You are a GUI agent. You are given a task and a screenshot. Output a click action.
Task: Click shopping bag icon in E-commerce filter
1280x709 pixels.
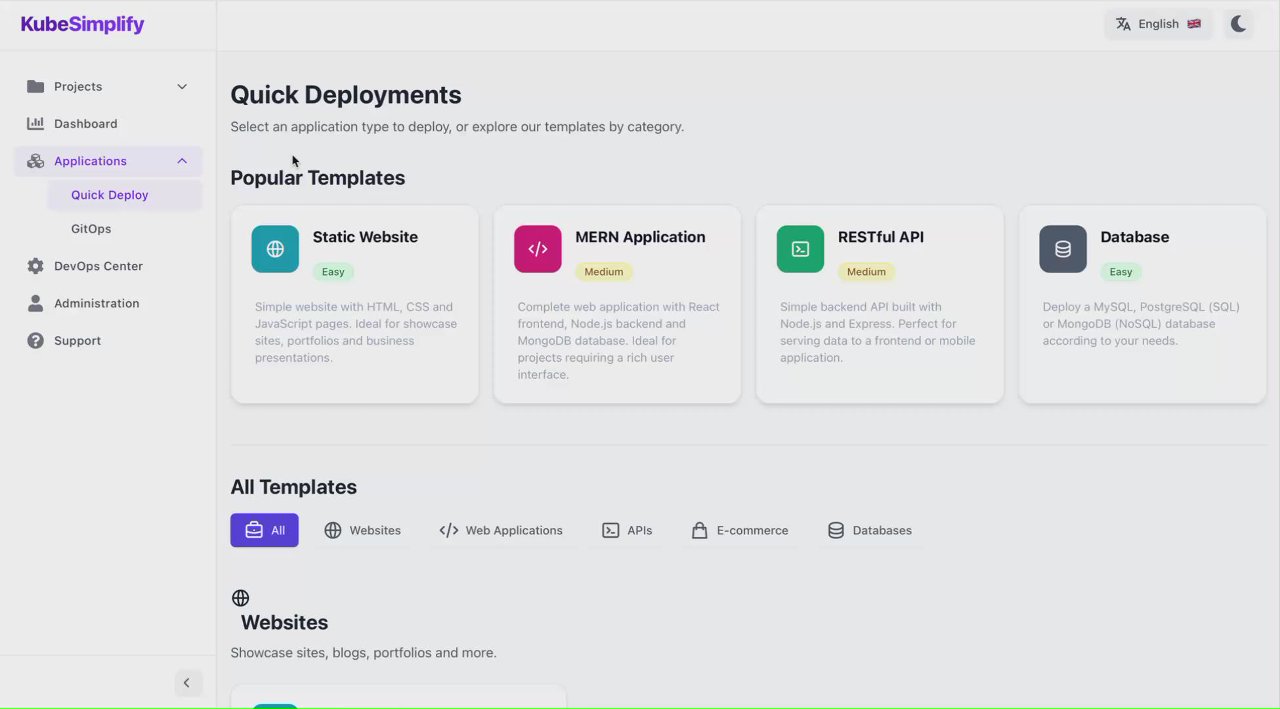click(x=699, y=530)
